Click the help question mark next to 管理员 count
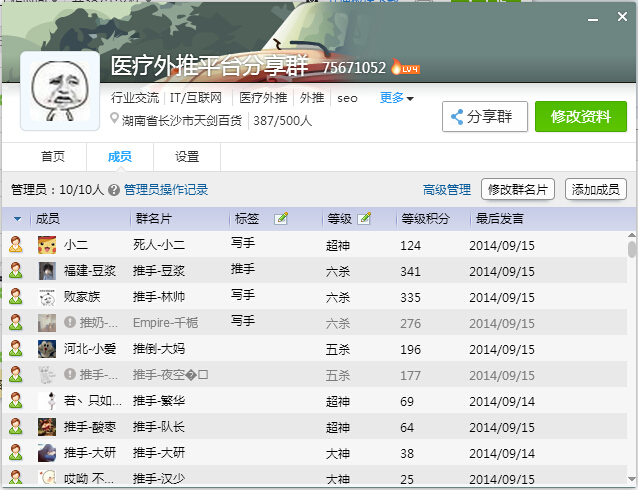 [x=114, y=189]
